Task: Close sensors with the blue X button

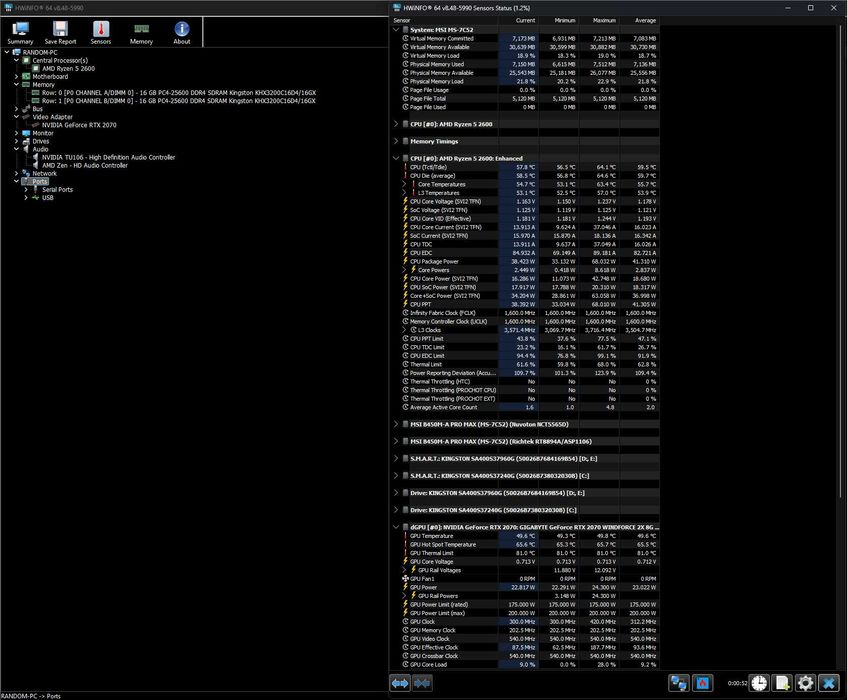Action: pyautogui.click(x=829, y=683)
